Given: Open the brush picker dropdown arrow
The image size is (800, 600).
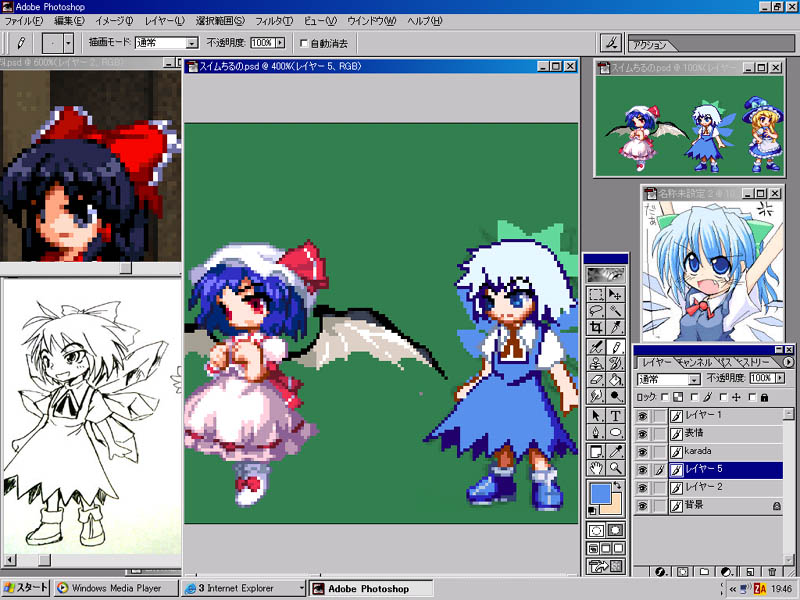Looking at the screenshot, I should (69, 43).
